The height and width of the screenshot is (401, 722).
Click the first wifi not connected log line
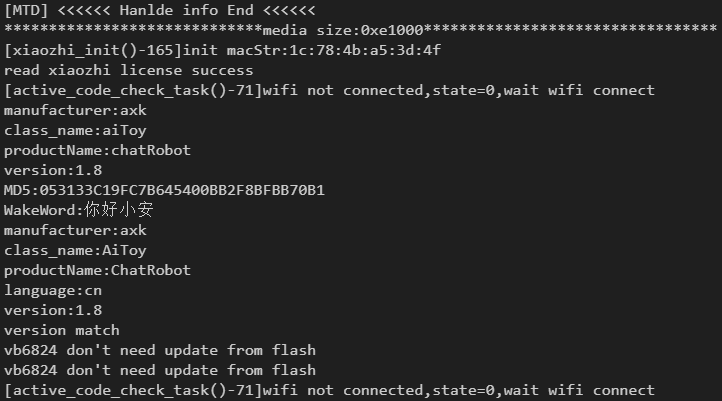tap(330, 90)
